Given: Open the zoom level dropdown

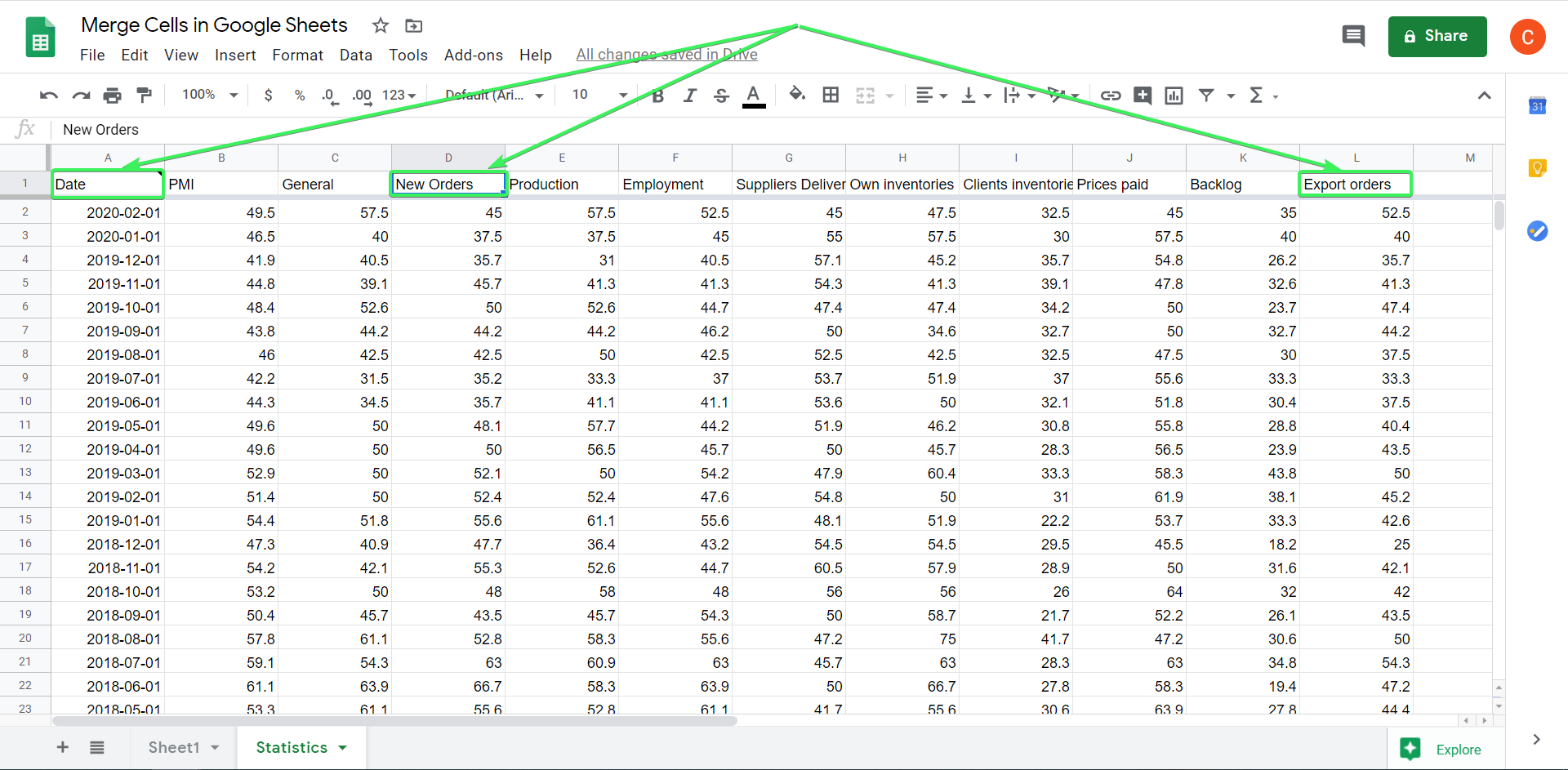Looking at the screenshot, I should (x=207, y=95).
